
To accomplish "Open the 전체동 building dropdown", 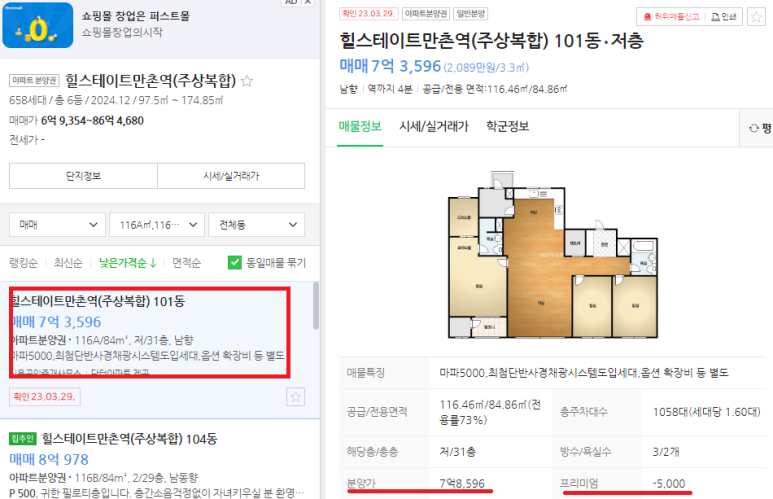I will click(x=256, y=225).
